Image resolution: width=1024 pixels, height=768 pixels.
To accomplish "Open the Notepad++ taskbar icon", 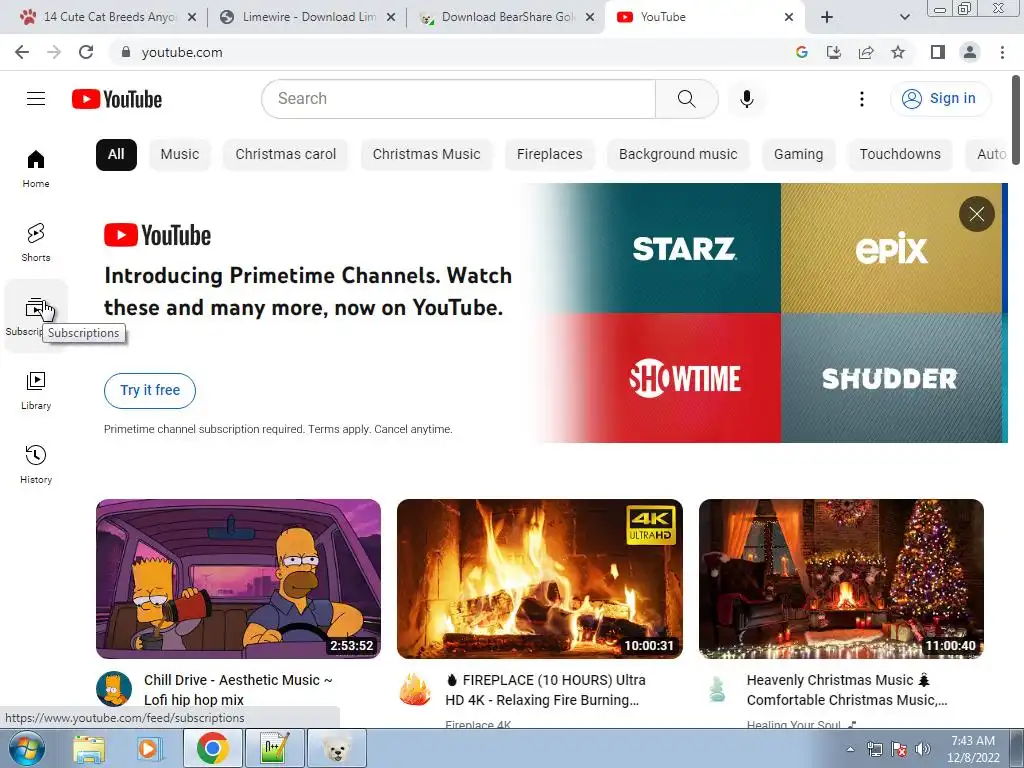I will [274, 748].
